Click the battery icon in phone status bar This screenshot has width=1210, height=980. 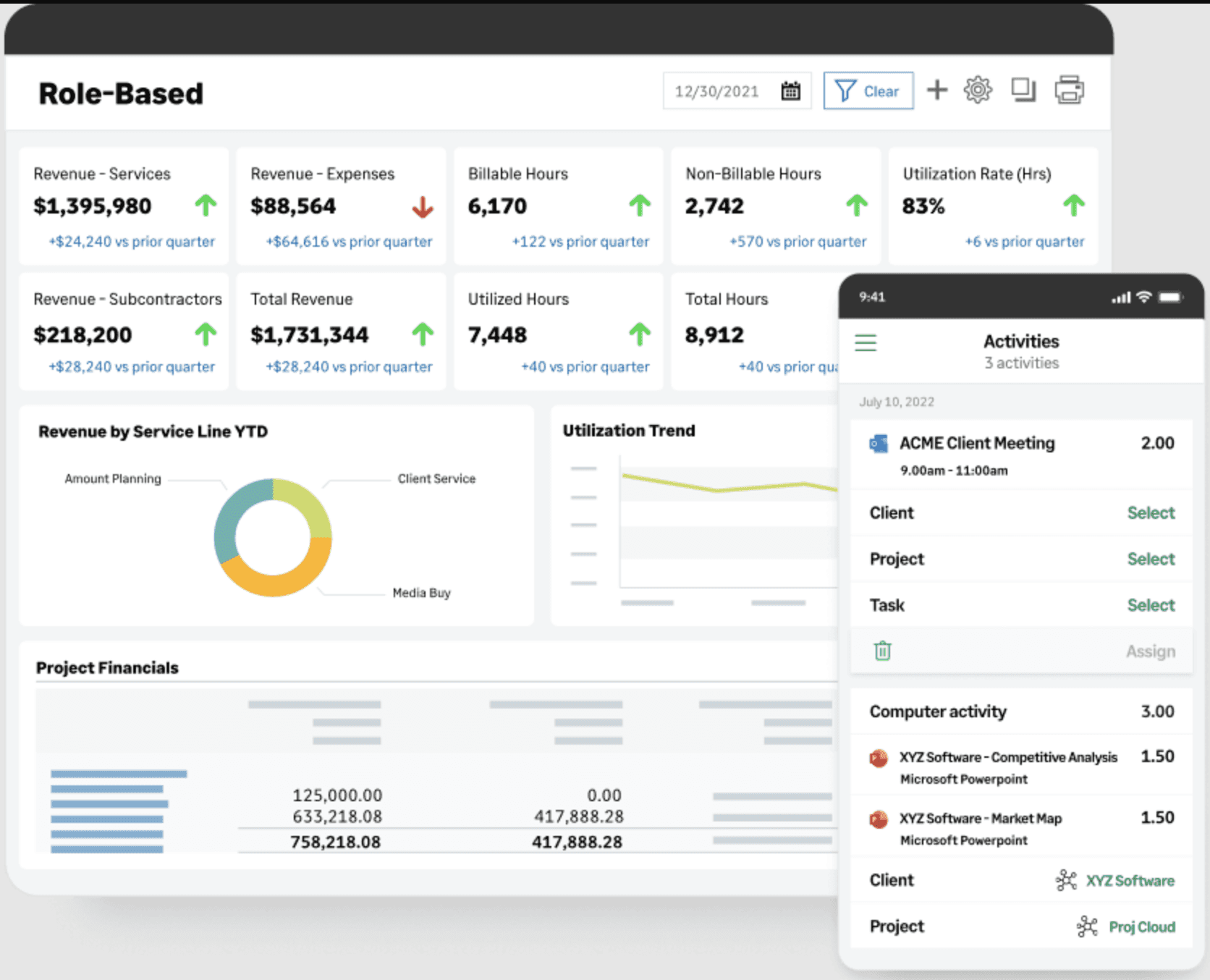click(x=1170, y=297)
